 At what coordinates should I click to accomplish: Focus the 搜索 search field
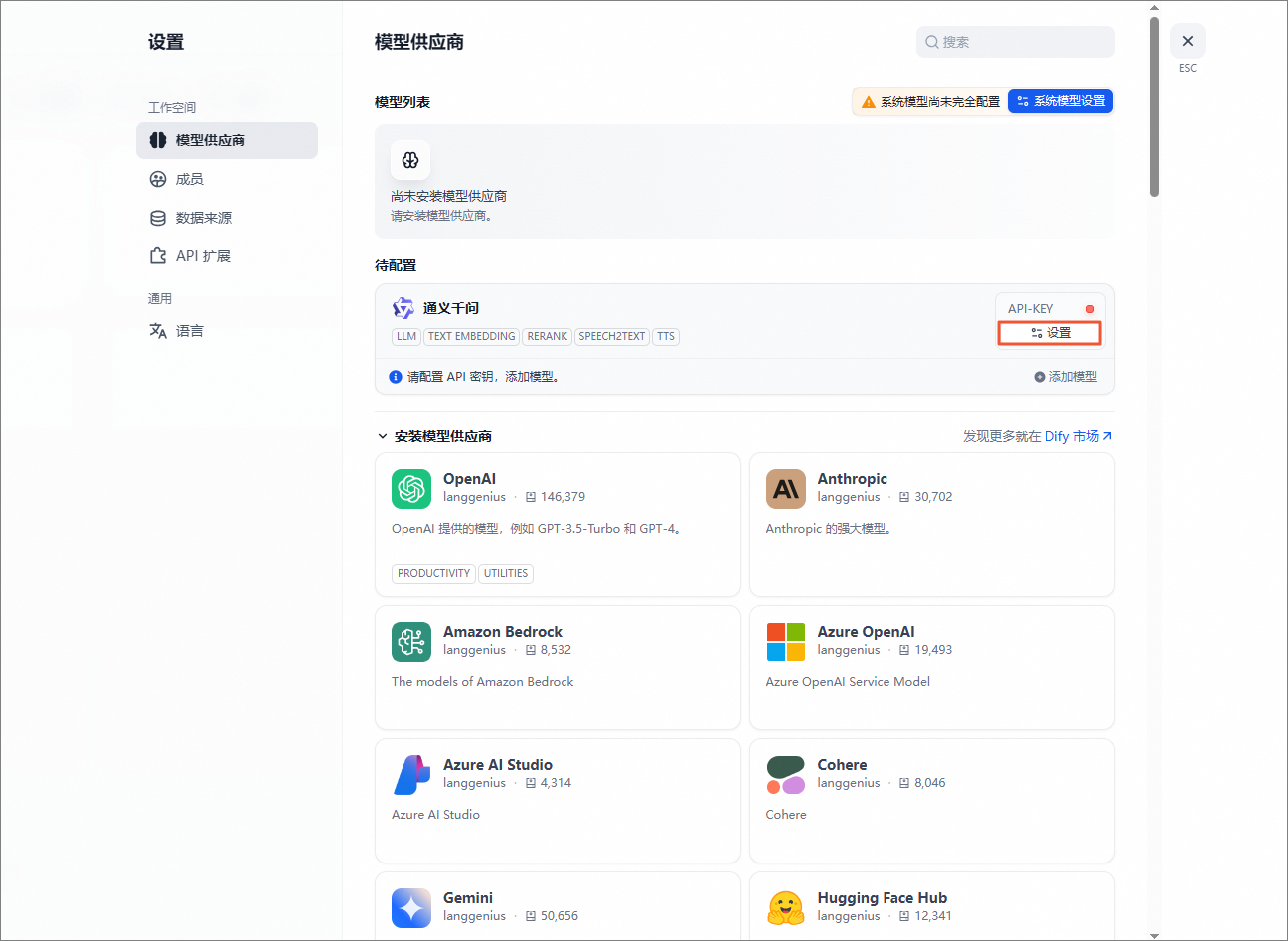[1015, 42]
